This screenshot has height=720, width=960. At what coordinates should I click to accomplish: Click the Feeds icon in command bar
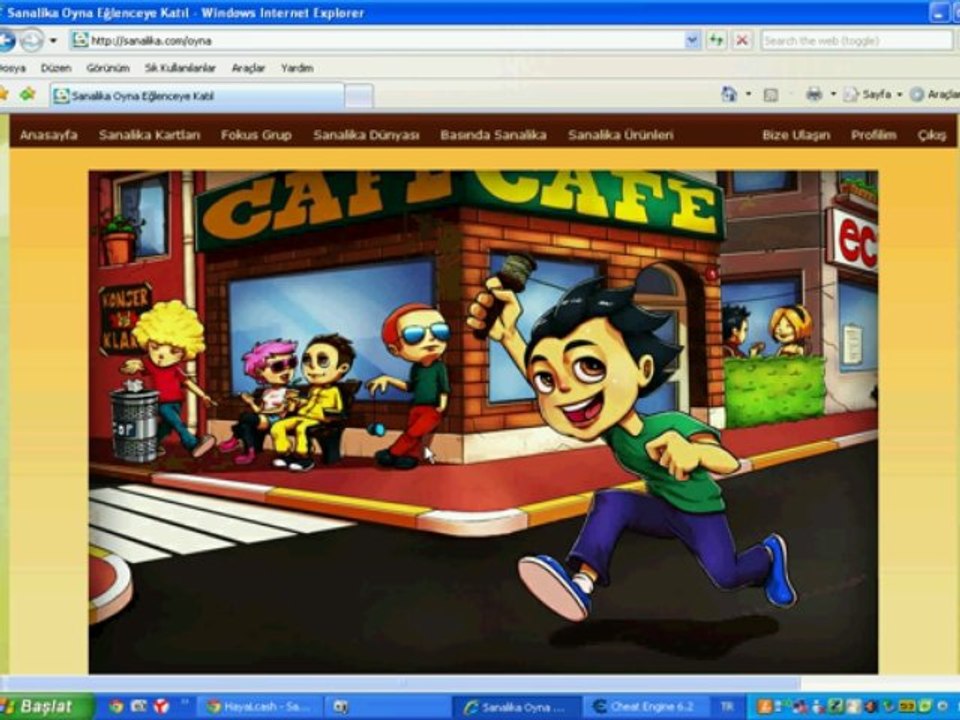[x=771, y=95]
